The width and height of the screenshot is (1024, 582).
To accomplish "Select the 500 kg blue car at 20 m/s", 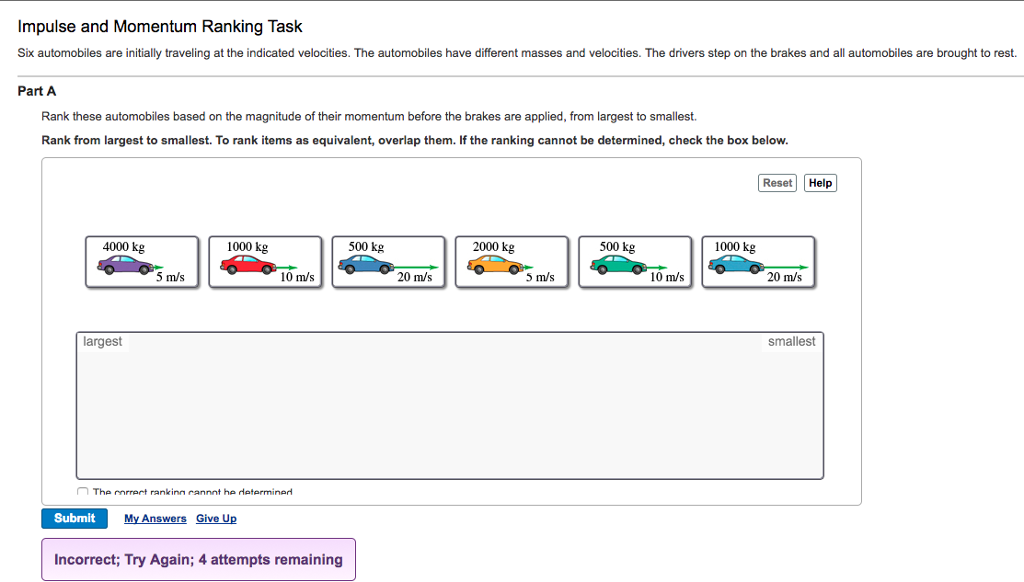I will (388, 261).
